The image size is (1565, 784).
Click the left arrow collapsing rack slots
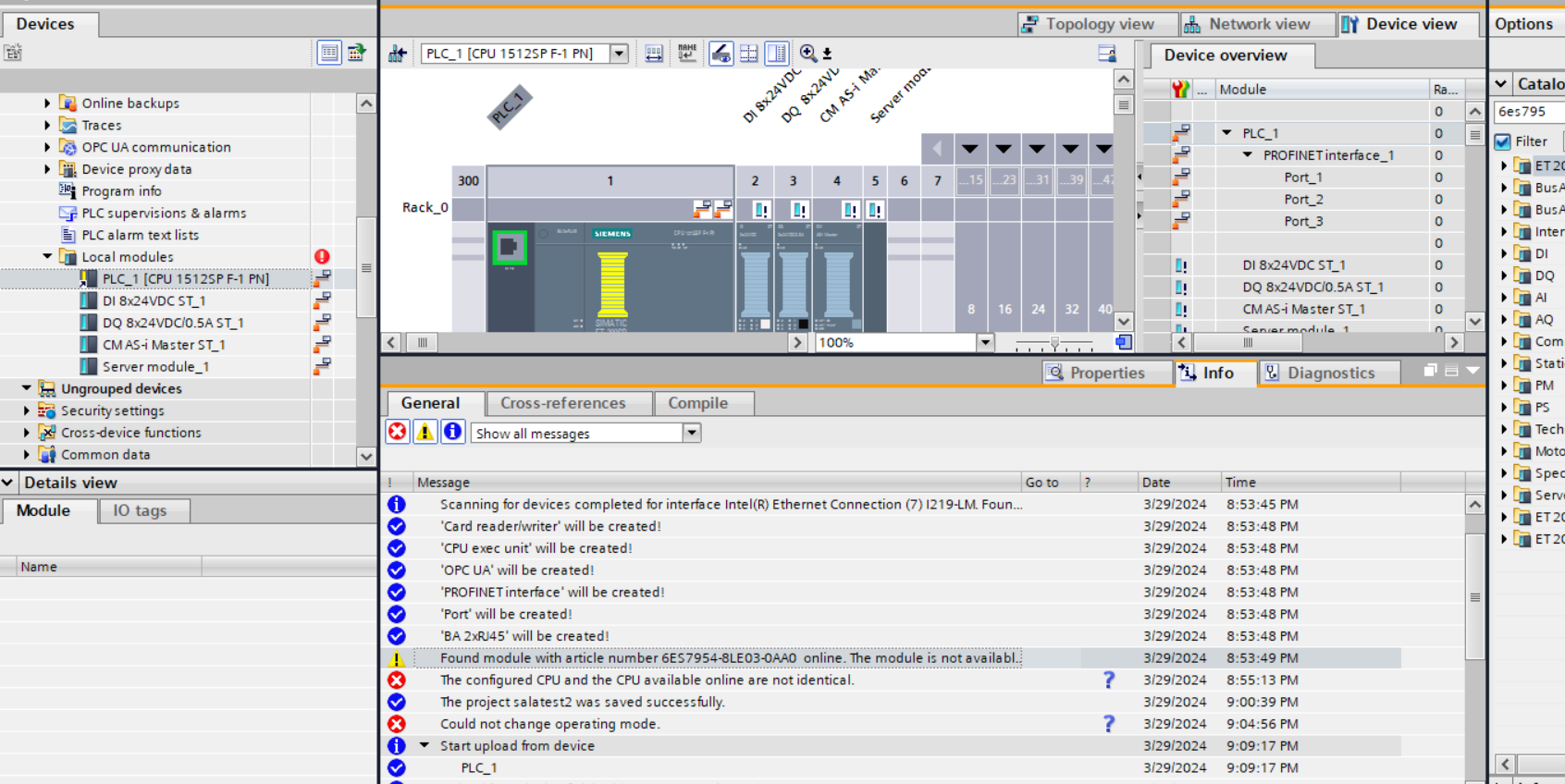[937, 148]
